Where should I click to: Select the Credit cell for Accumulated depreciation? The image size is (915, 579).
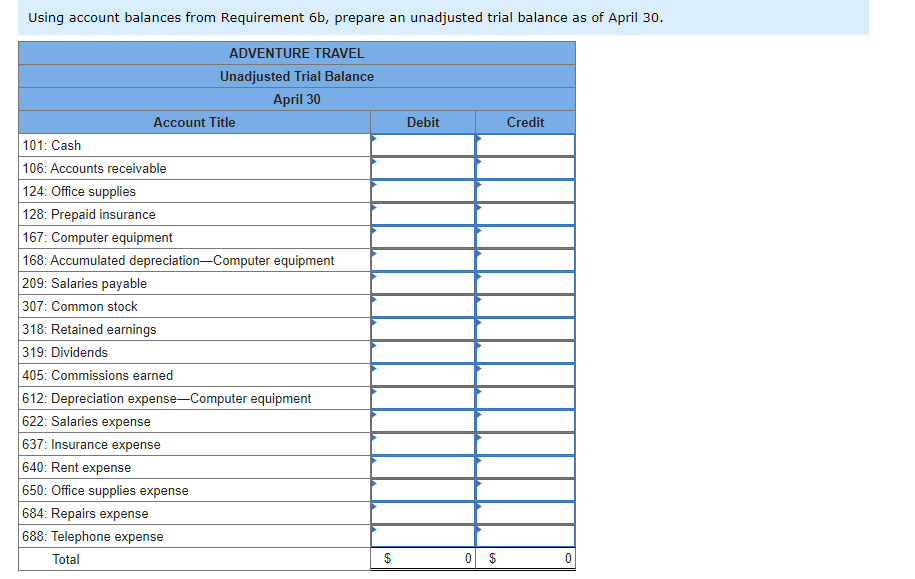pyautogui.click(x=525, y=260)
